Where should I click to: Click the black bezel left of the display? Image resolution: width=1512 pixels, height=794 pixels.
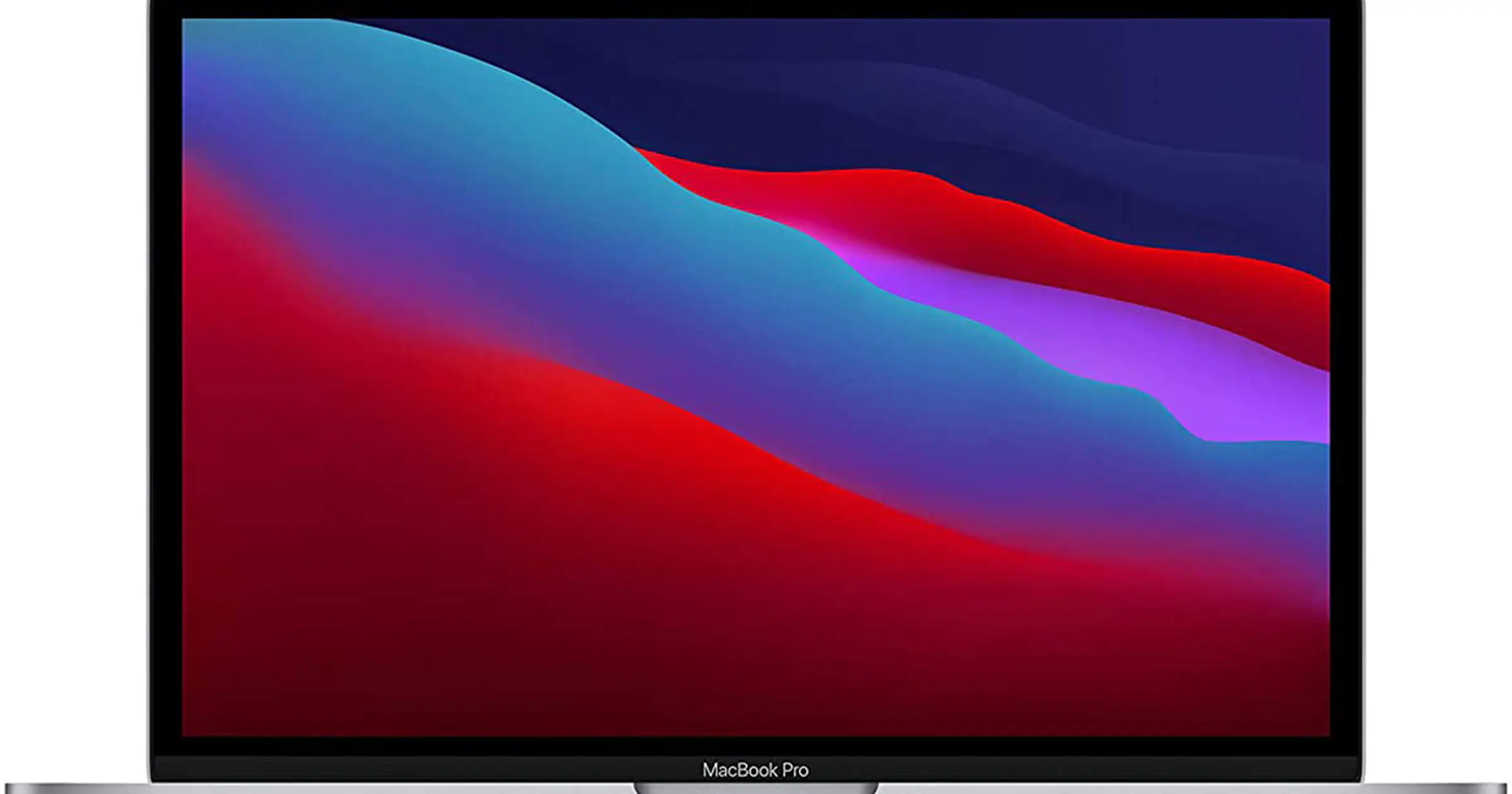pyautogui.click(x=166, y=378)
